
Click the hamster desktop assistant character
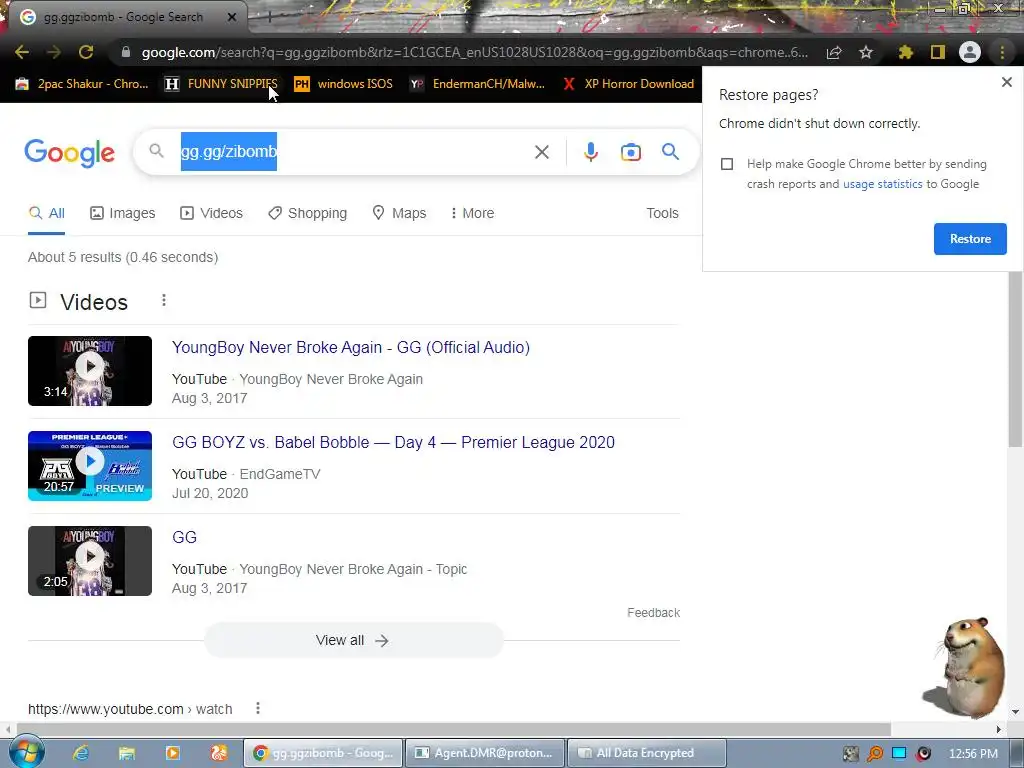pos(967,667)
